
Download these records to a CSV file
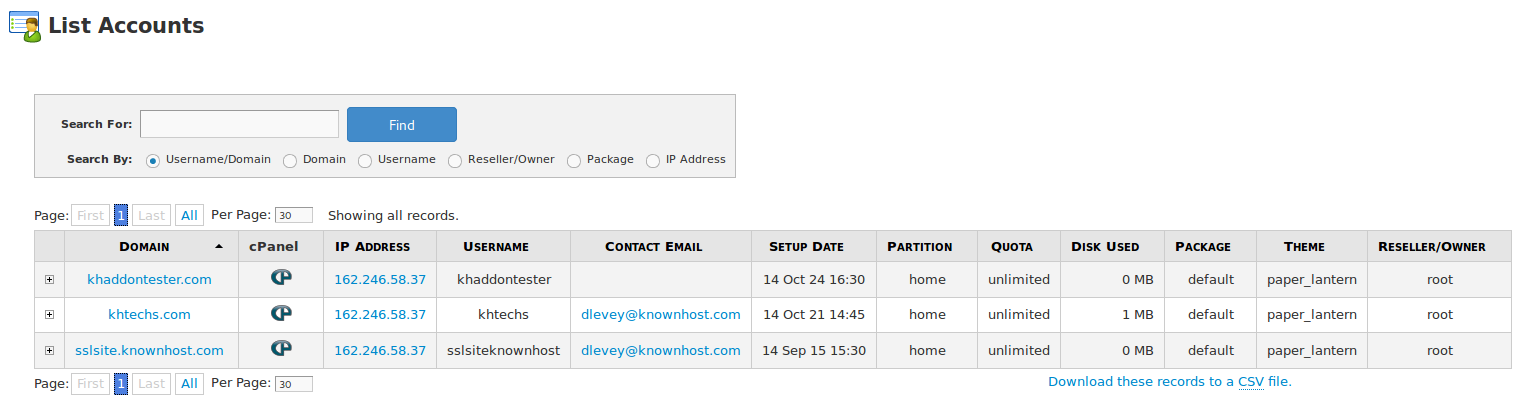pyautogui.click(x=1170, y=381)
